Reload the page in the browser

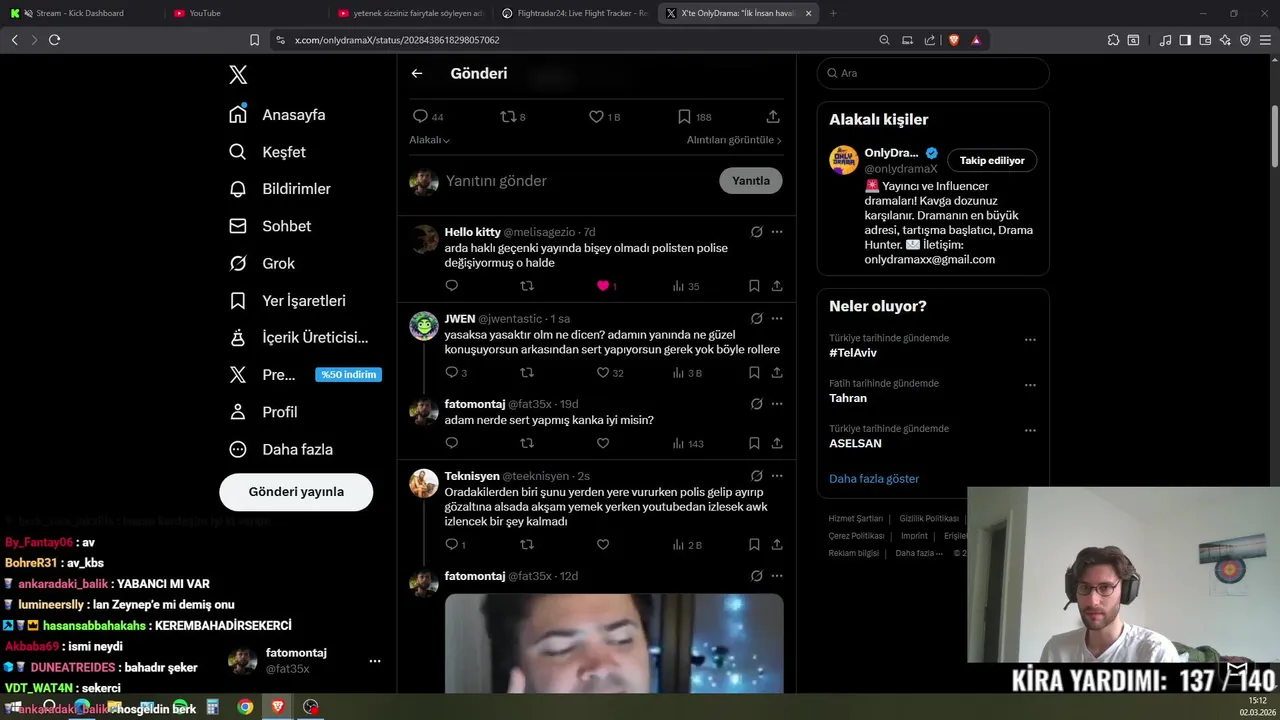tap(54, 40)
